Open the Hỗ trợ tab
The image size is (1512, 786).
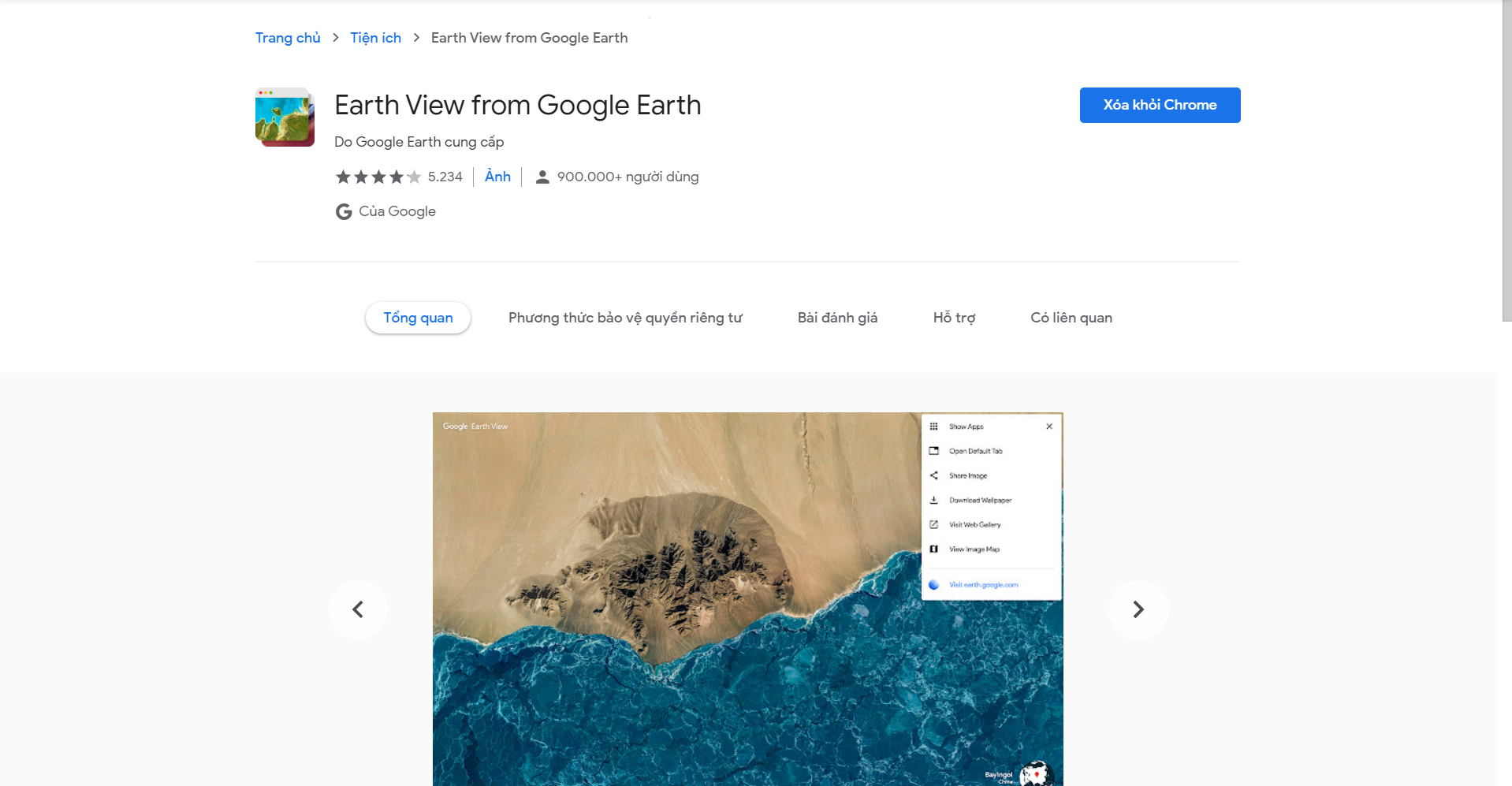pos(954,318)
